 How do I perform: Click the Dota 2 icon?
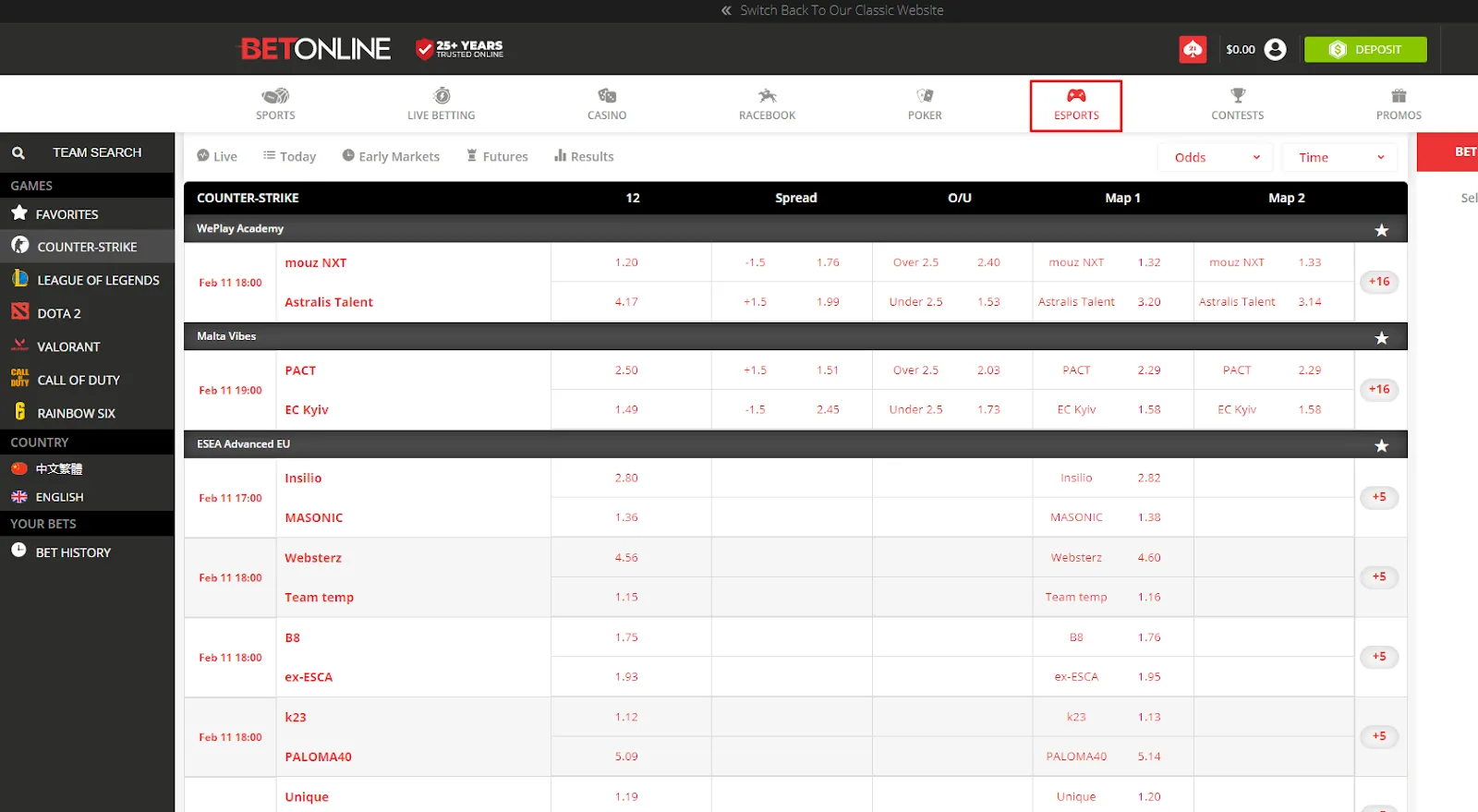20,312
